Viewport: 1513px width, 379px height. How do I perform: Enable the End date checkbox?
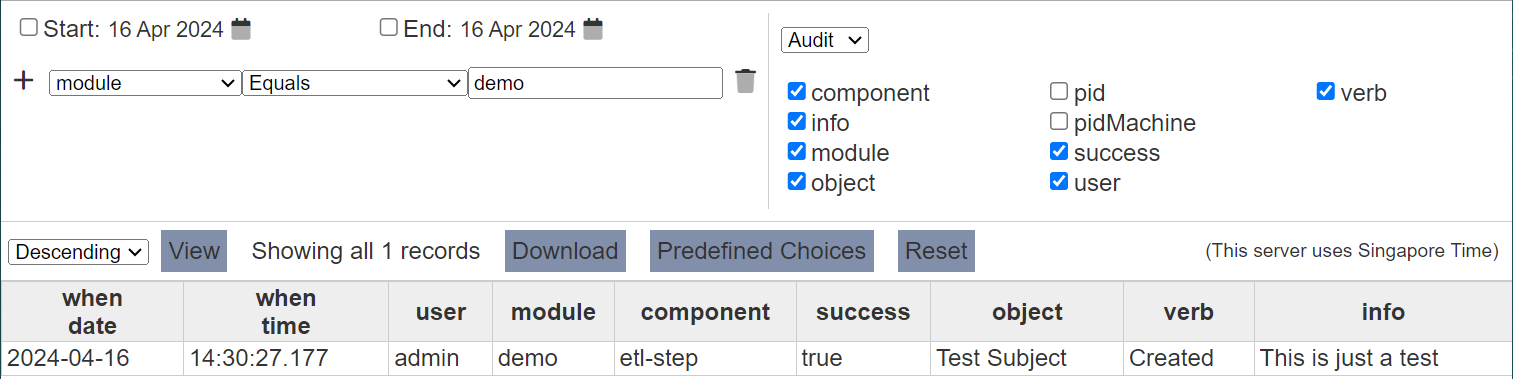coord(389,27)
